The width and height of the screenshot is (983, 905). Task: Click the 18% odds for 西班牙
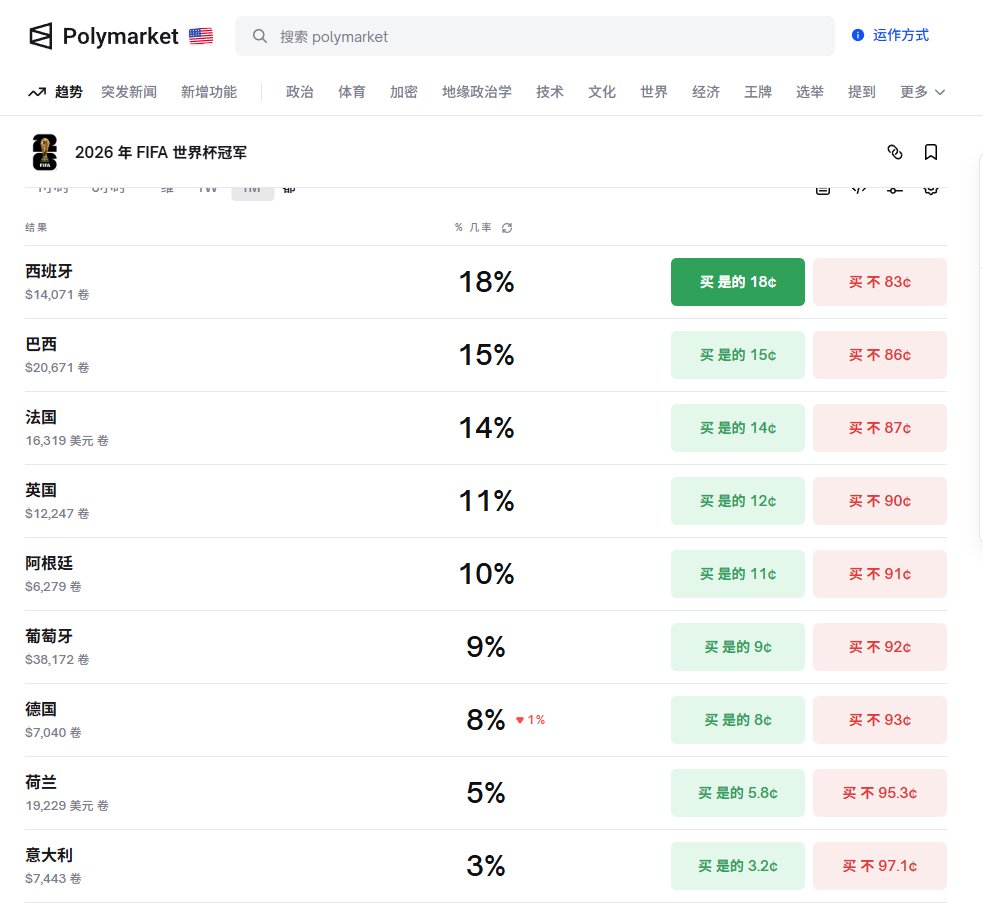[x=486, y=282]
